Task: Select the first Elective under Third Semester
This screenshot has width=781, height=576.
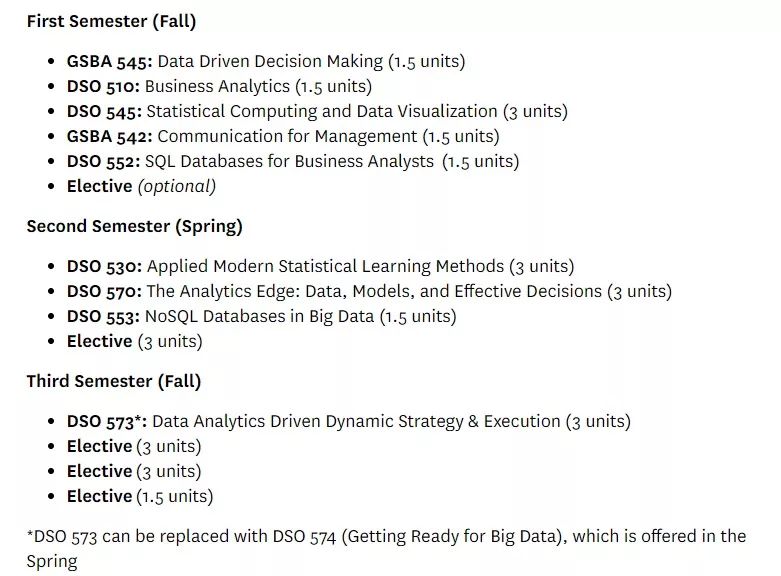Action: point(134,446)
